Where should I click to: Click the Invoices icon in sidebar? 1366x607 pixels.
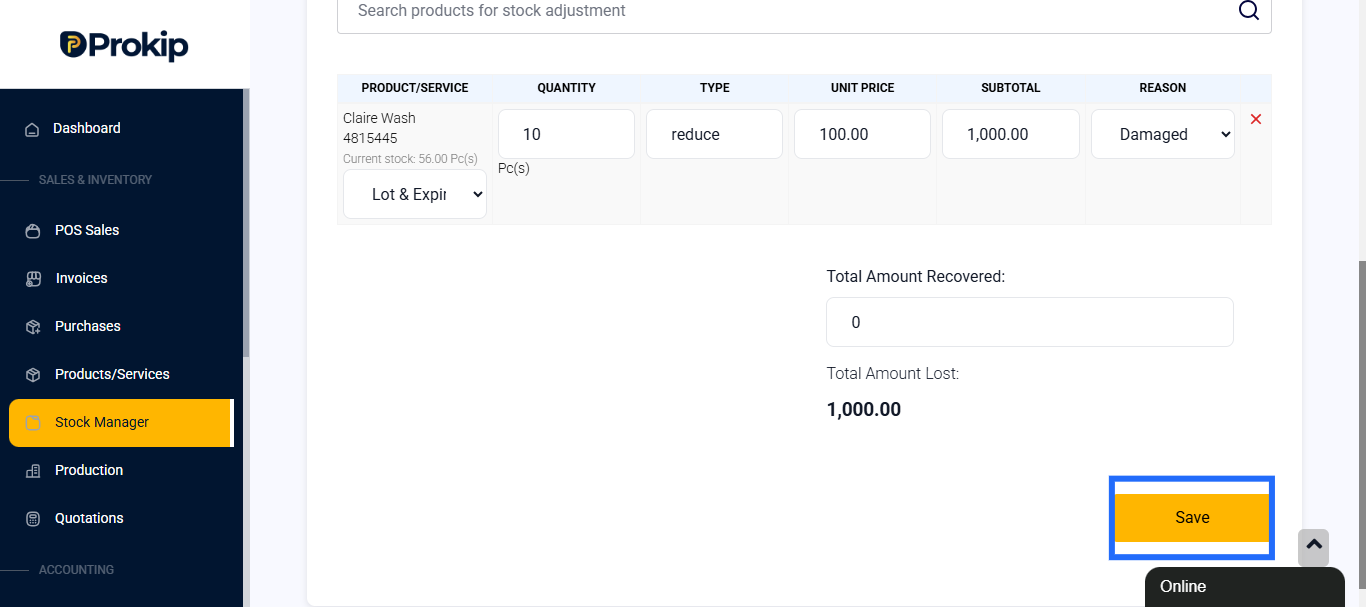pos(33,279)
